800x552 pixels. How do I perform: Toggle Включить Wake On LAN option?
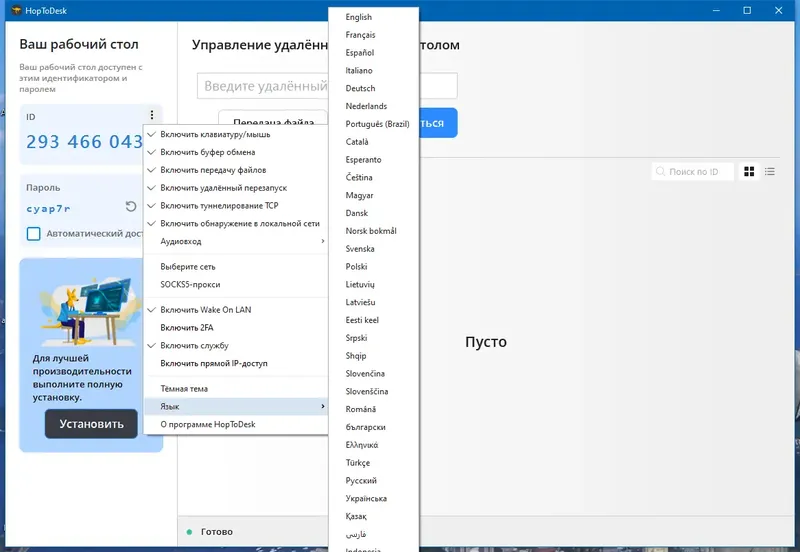pyautogui.click(x=236, y=310)
